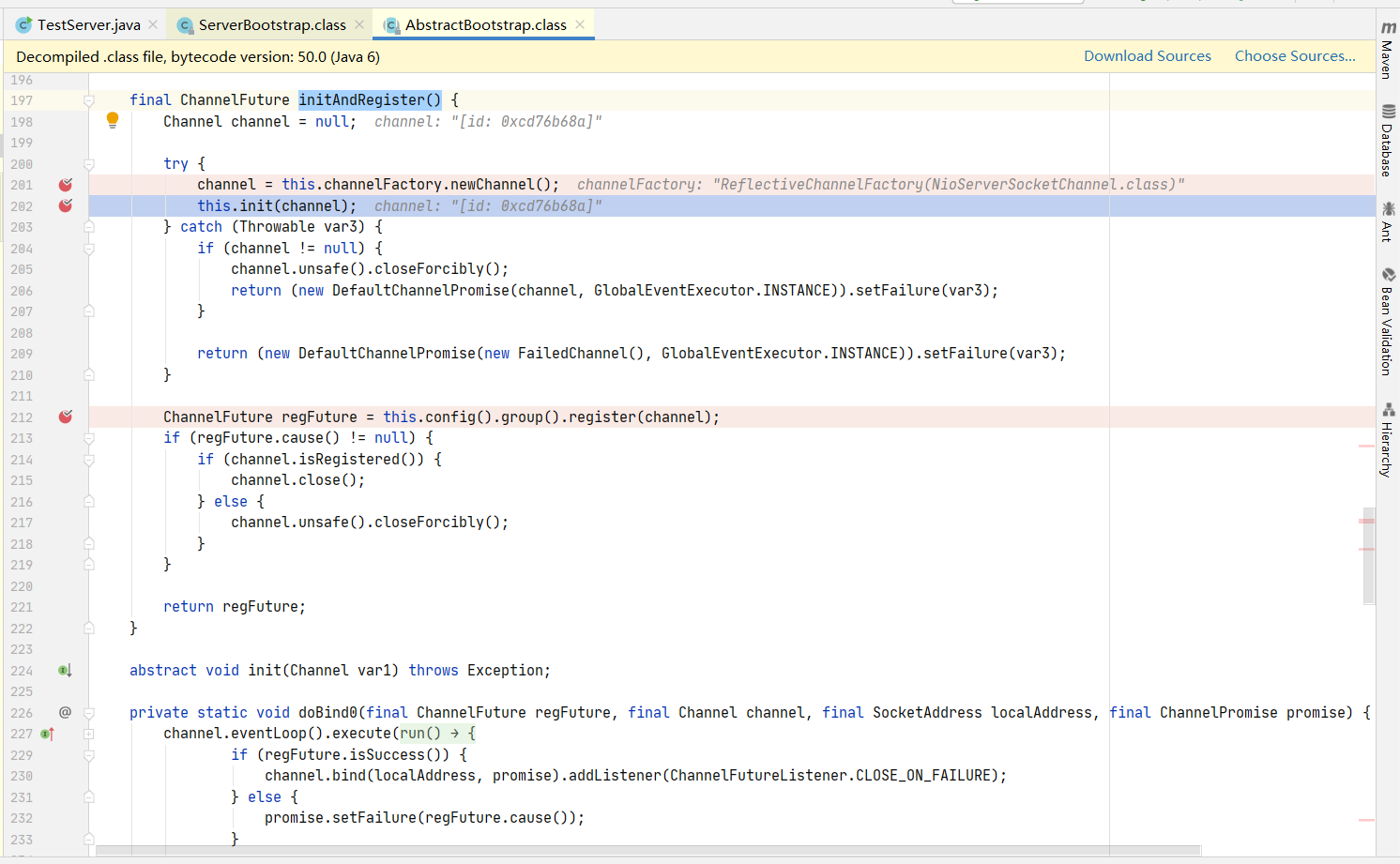Toggle the breakpoint on line 202
Screen dimensions: 1400x864
(66, 205)
